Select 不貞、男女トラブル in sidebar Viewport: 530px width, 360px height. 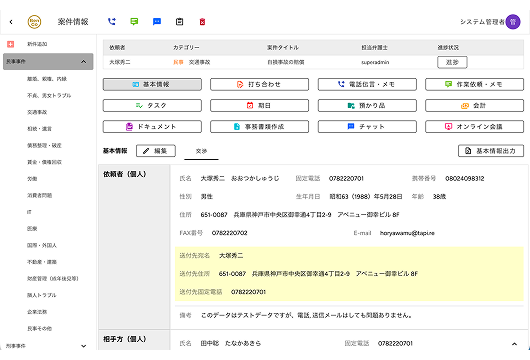click(x=49, y=96)
